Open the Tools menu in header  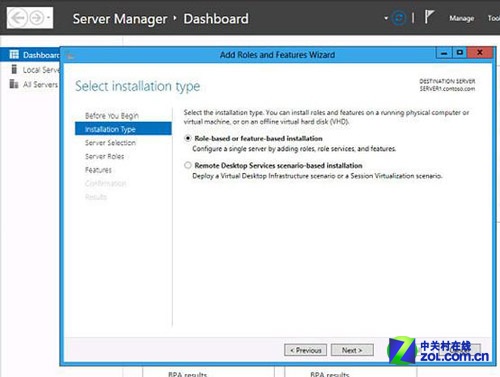click(x=494, y=18)
